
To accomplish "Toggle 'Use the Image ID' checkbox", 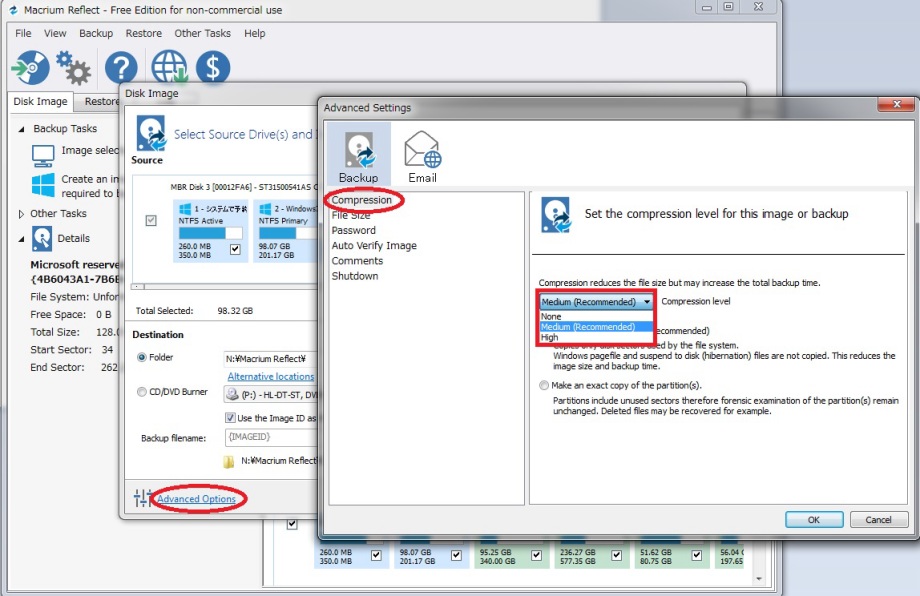I will [230, 418].
